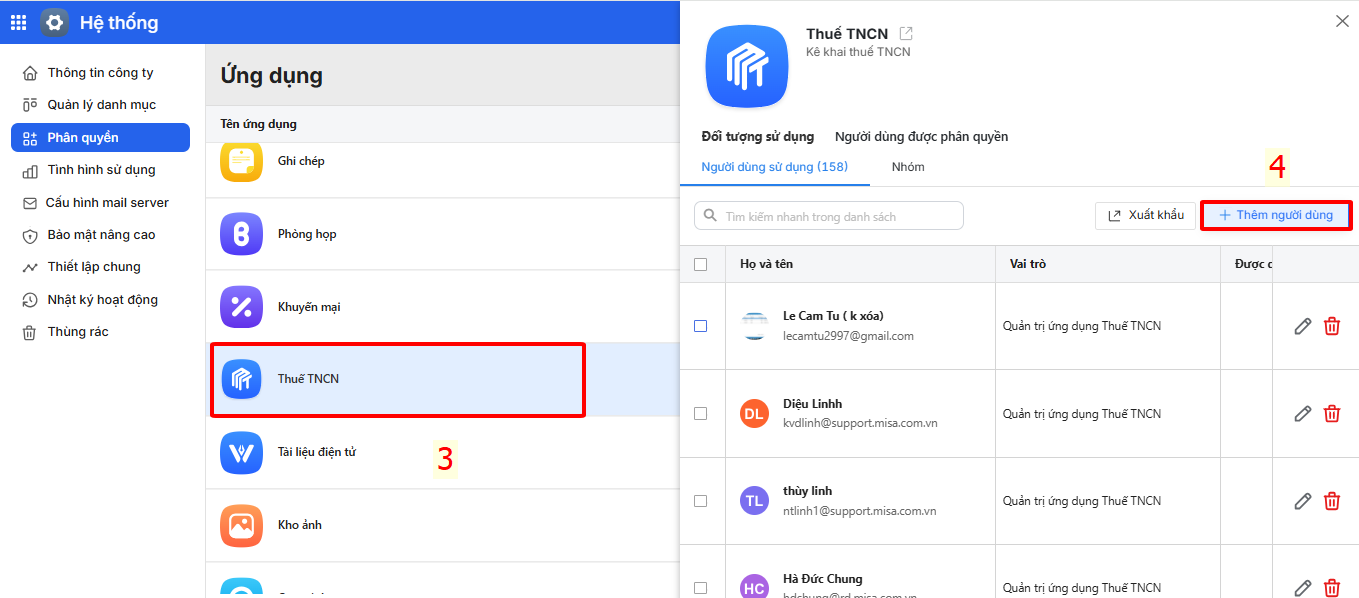Select Phân quyền in sidebar

tap(100, 138)
